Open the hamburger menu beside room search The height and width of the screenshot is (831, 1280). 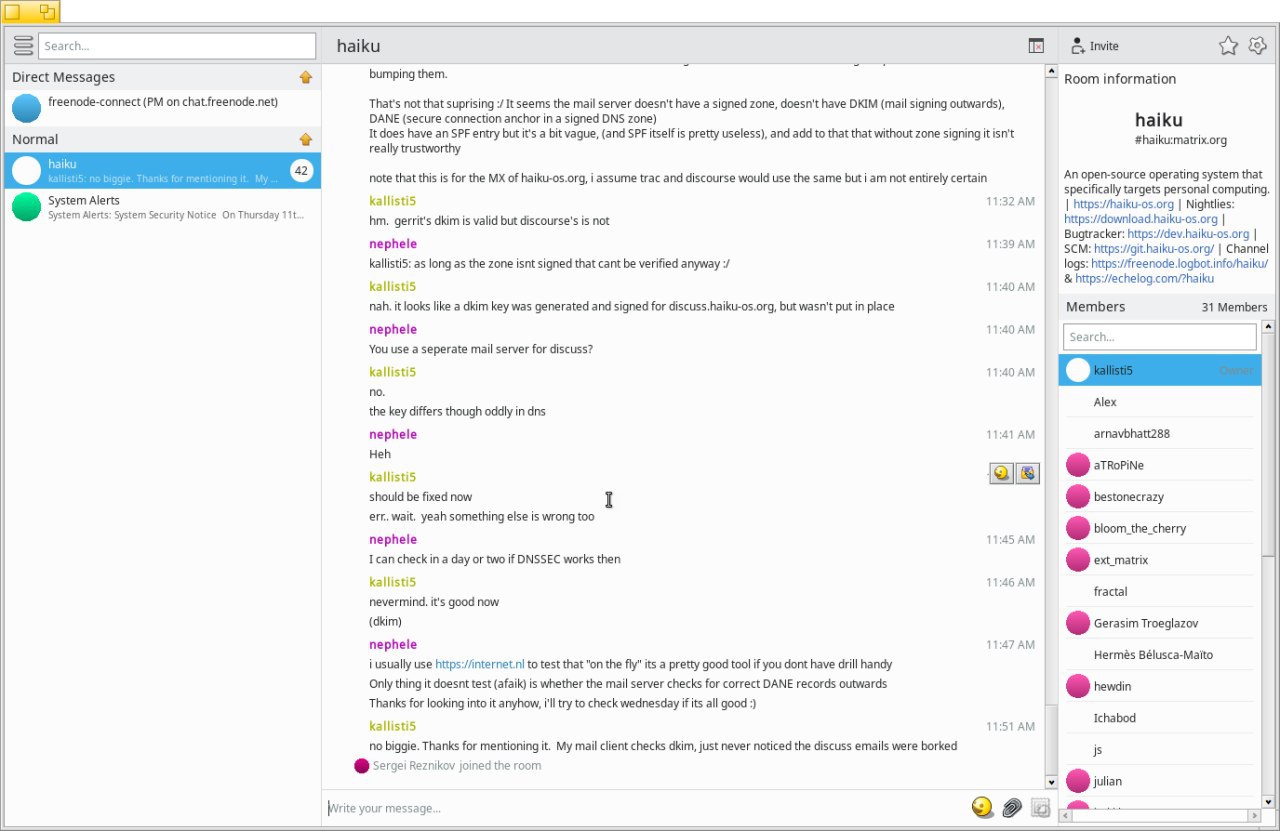click(x=23, y=46)
